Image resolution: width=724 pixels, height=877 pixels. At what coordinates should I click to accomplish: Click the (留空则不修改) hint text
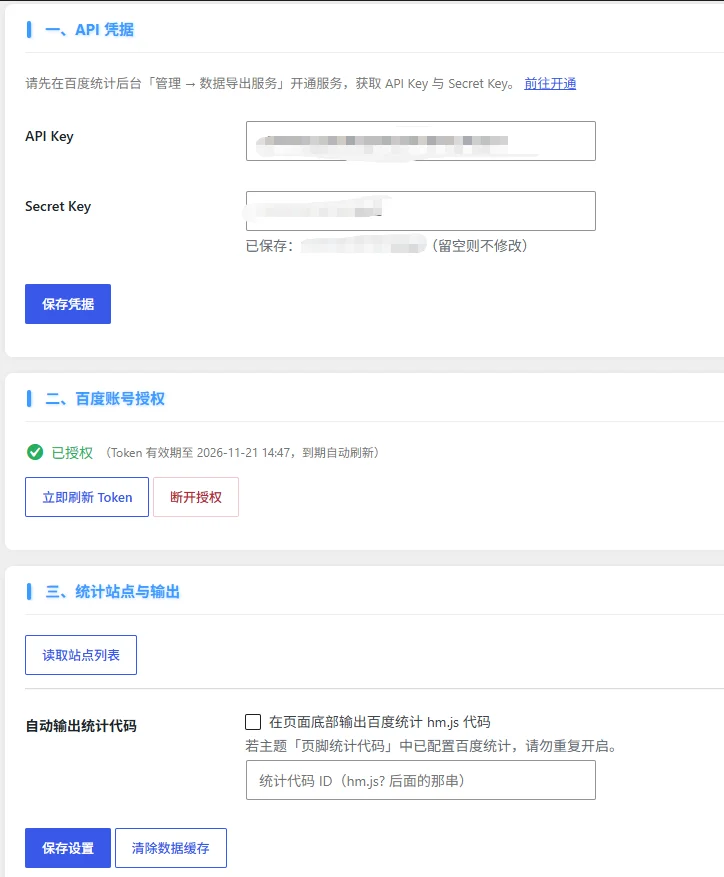[479, 246]
